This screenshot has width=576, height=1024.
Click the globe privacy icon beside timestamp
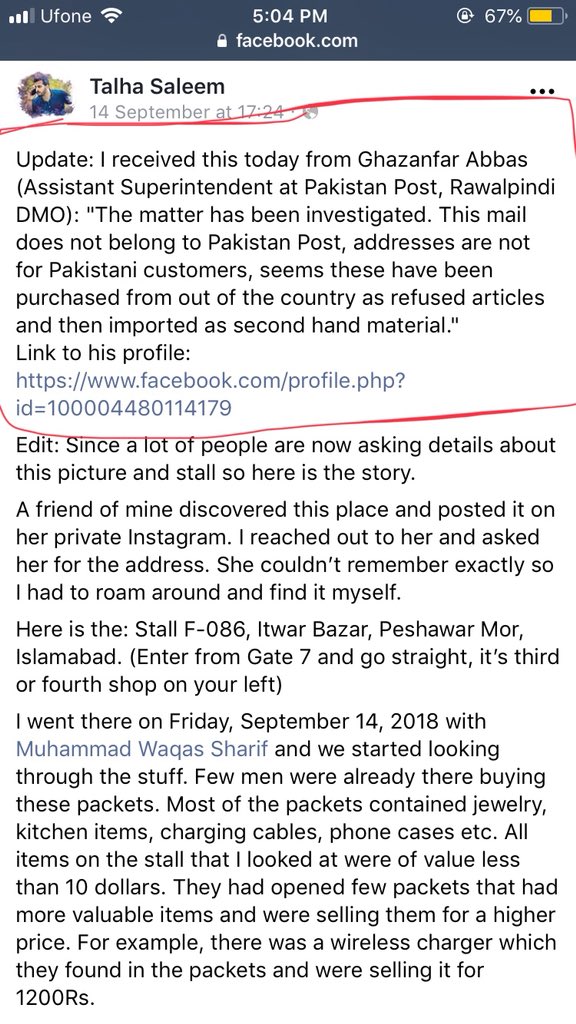pos(311,112)
